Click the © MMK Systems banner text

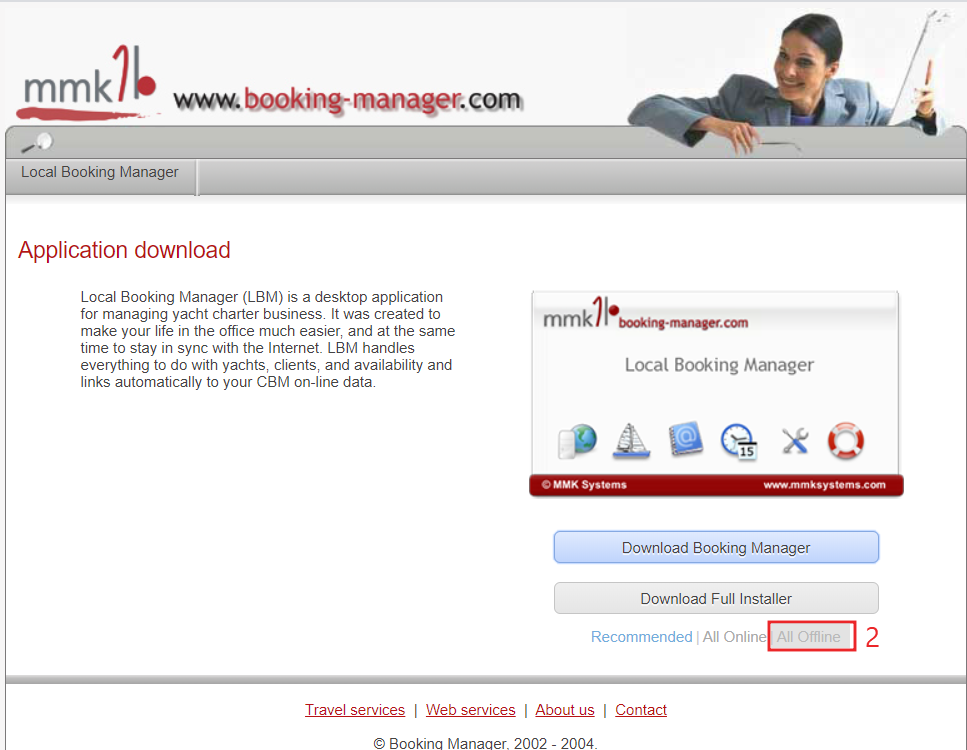pos(584,485)
